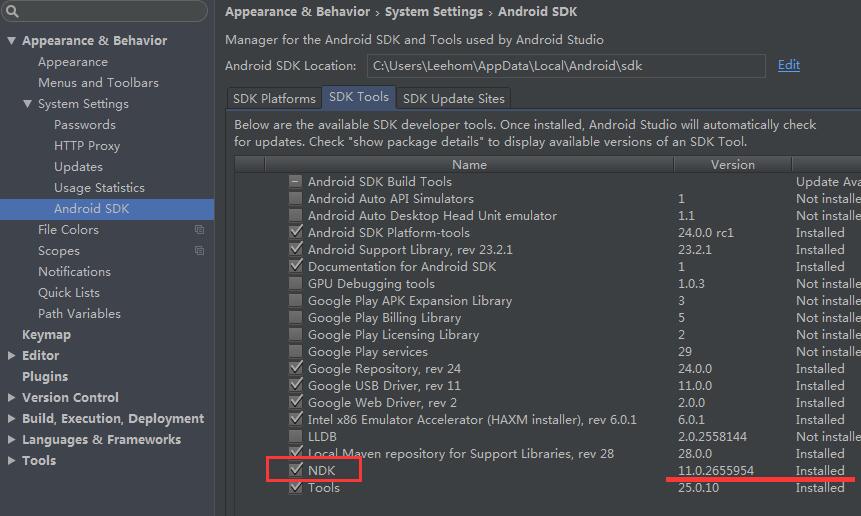Open File Colors settings
This screenshot has height=516, width=861.
tap(68, 229)
